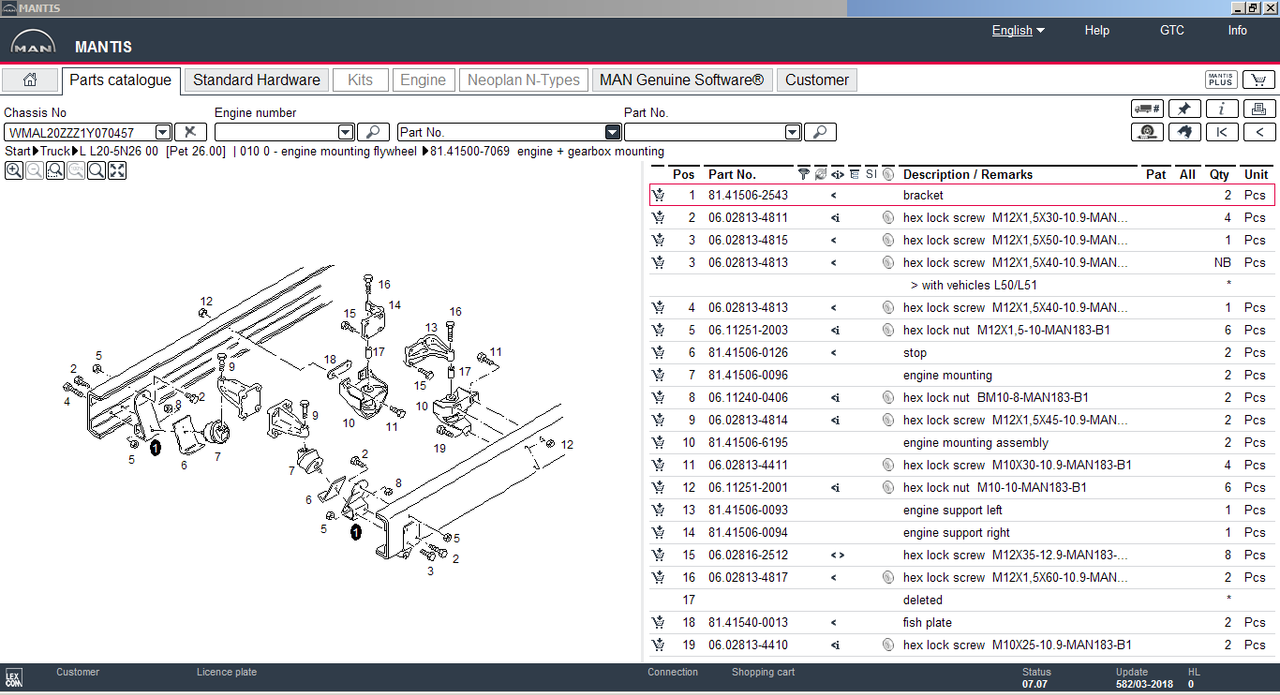Switch to Parts catalogue tab

click(x=120, y=80)
